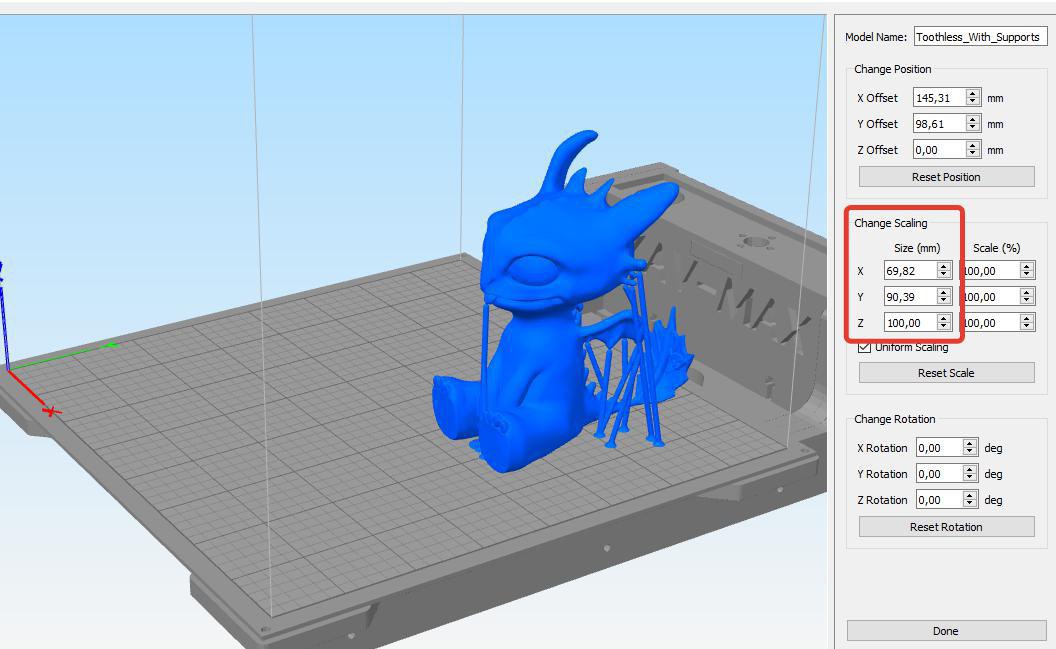This screenshot has height=649, width=1056.
Task: Increase Y scale percent with up arrow
Action: [1027, 293]
